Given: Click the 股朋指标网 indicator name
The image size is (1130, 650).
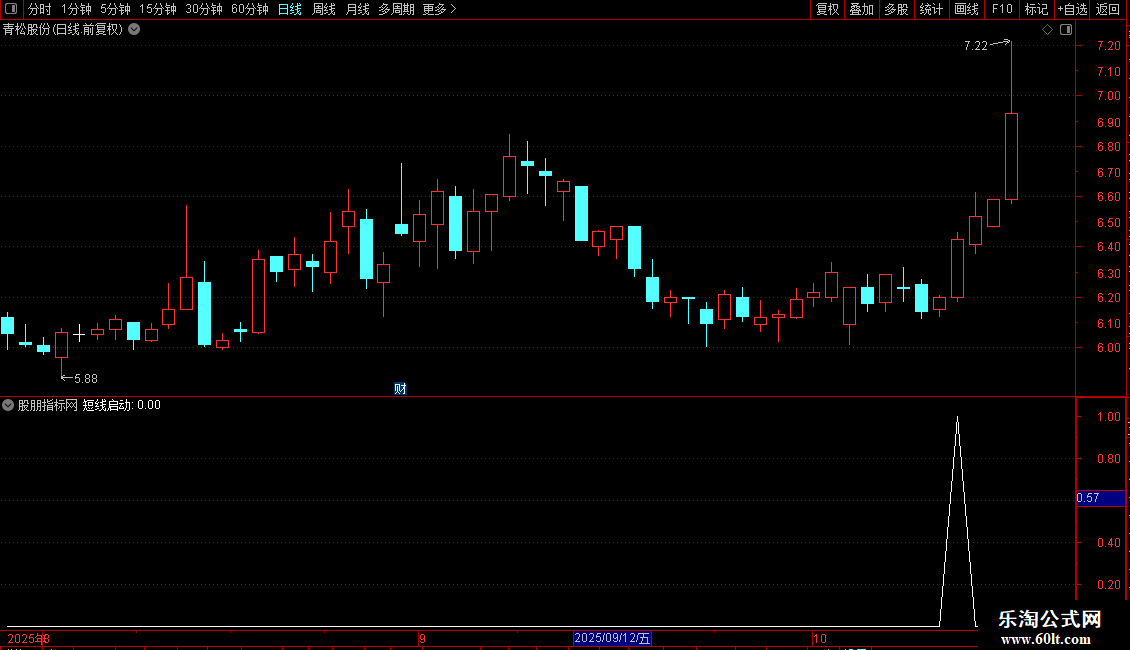Looking at the screenshot, I should click(x=48, y=405).
